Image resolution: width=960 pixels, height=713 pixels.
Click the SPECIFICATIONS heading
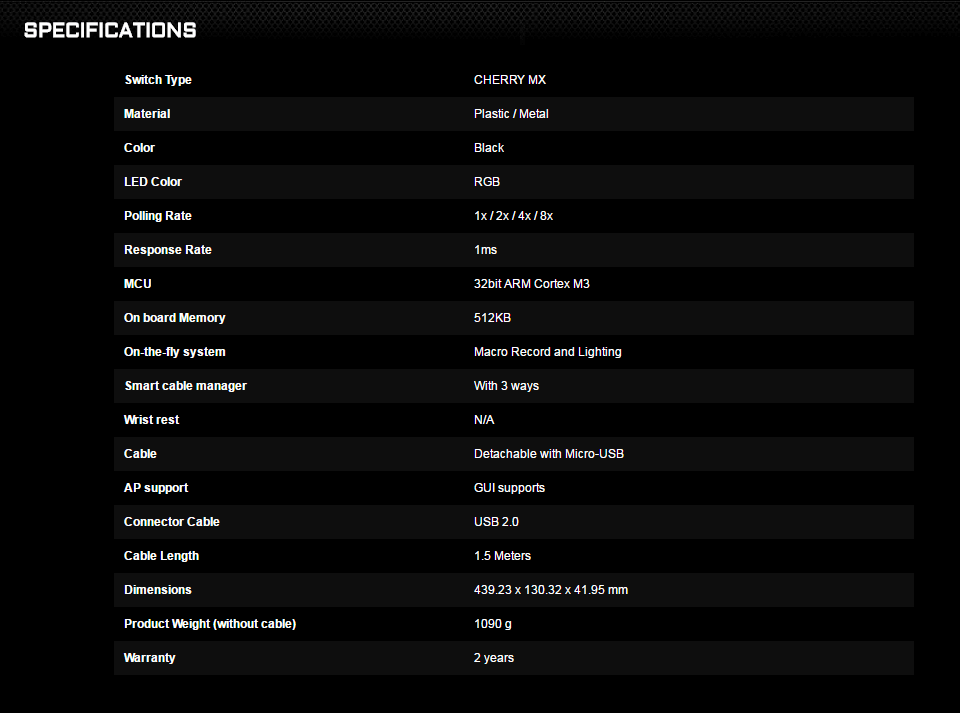(x=110, y=30)
